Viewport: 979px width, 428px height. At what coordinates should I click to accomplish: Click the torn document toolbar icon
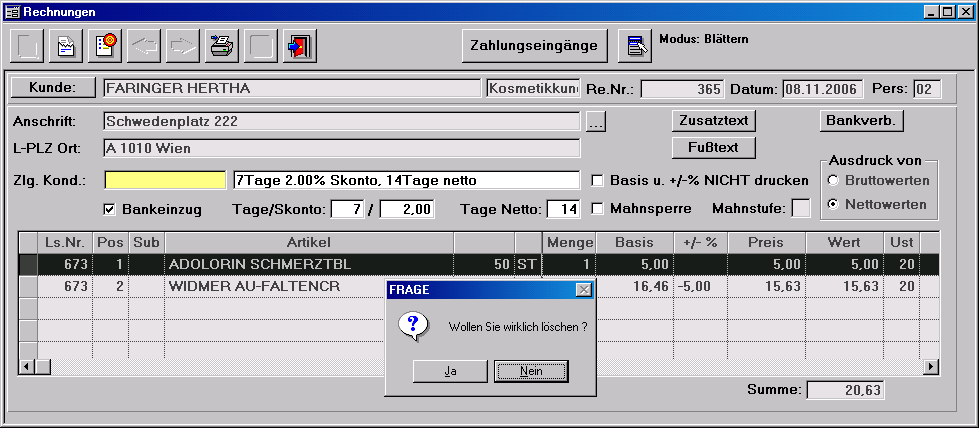(66, 46)
